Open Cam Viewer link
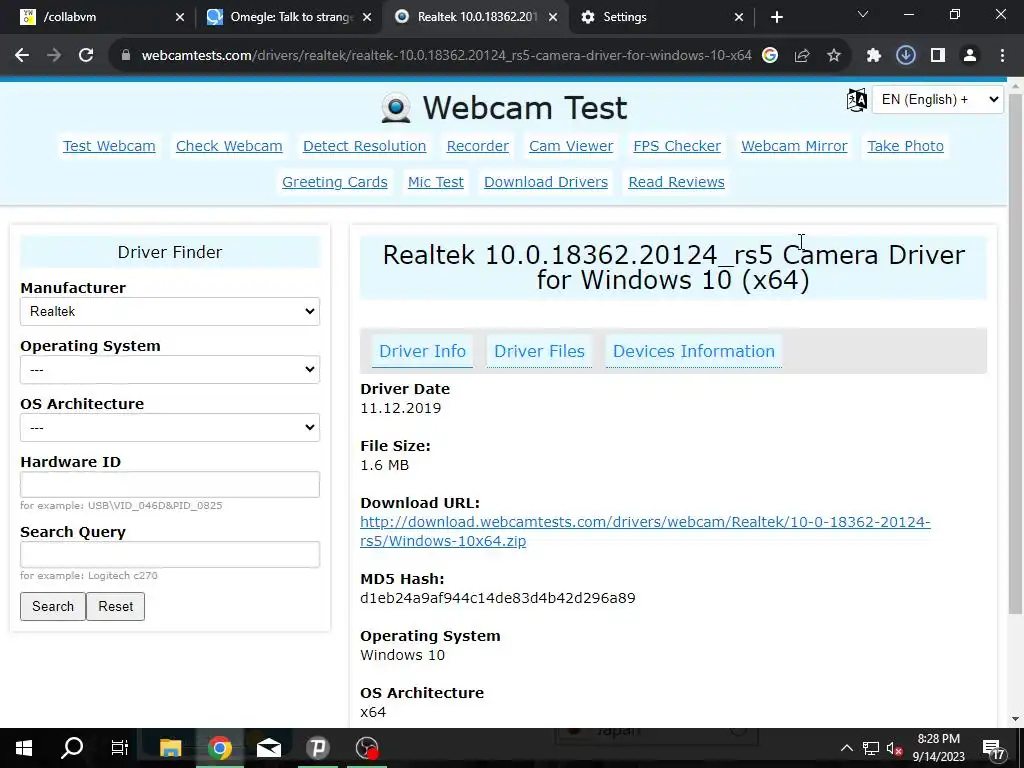 [571, 146]
